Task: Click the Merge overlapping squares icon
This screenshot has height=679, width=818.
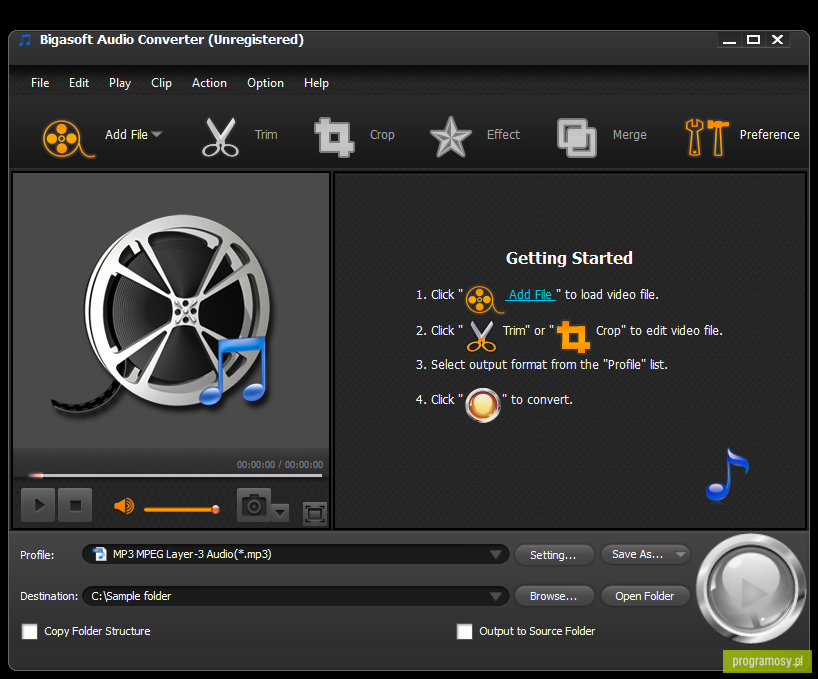Action: click(576, 138)
